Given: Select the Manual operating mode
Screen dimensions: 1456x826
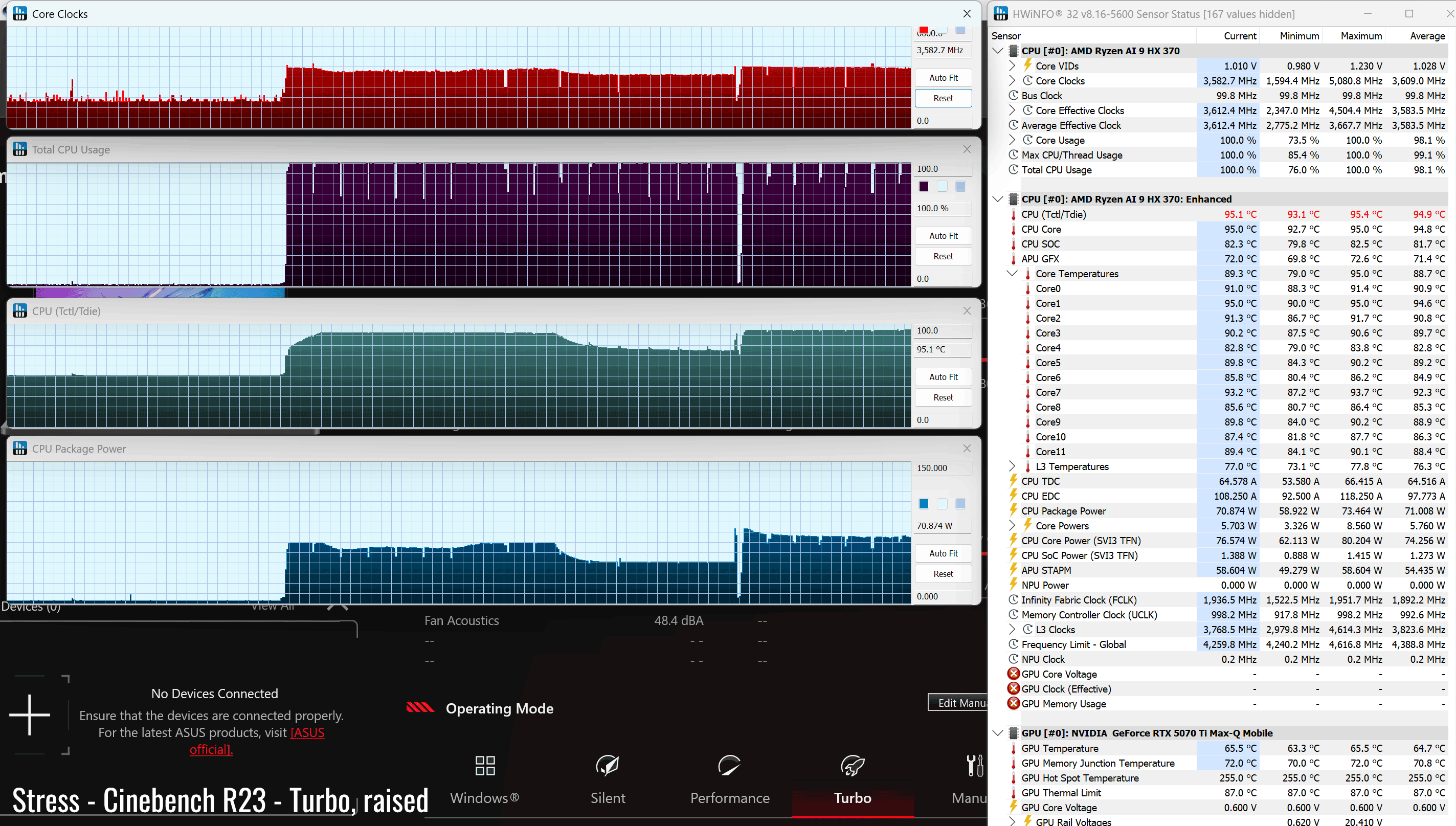Looking at the screenshot, I should [969, 780].
